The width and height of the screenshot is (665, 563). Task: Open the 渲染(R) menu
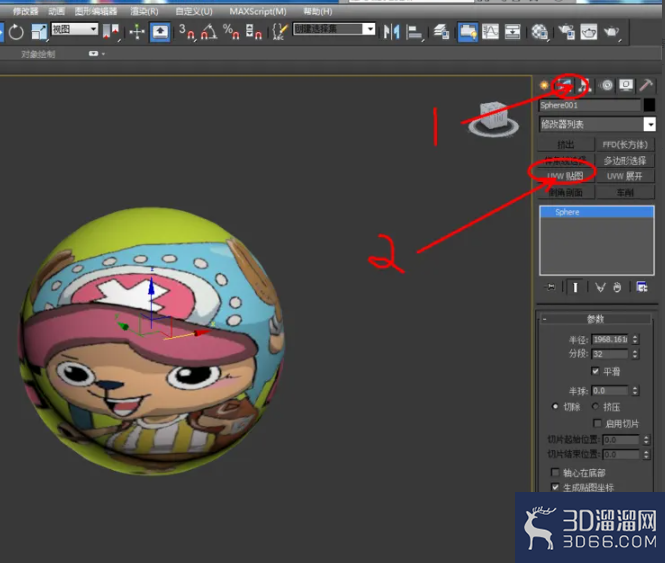tap(145, 11)
